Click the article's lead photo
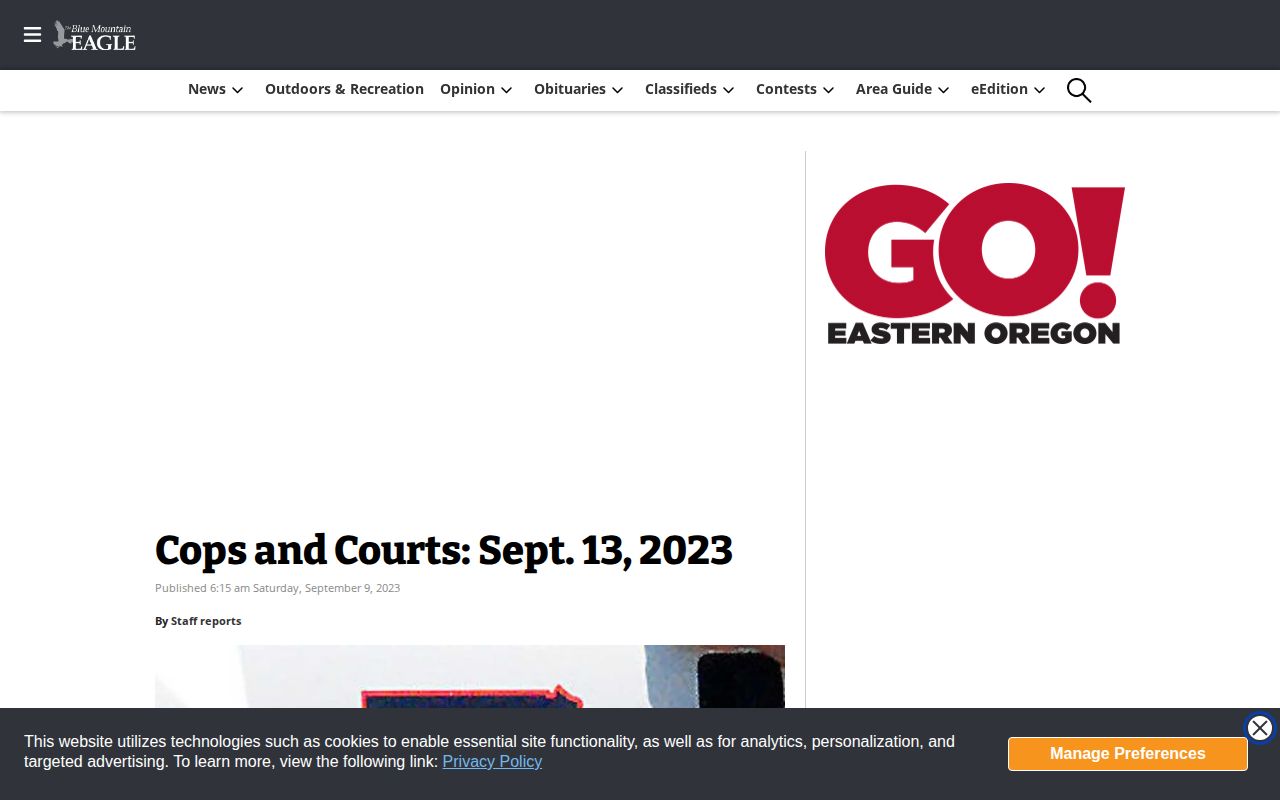The width and height of the screenshot is (1280, 800). (470, 677)
